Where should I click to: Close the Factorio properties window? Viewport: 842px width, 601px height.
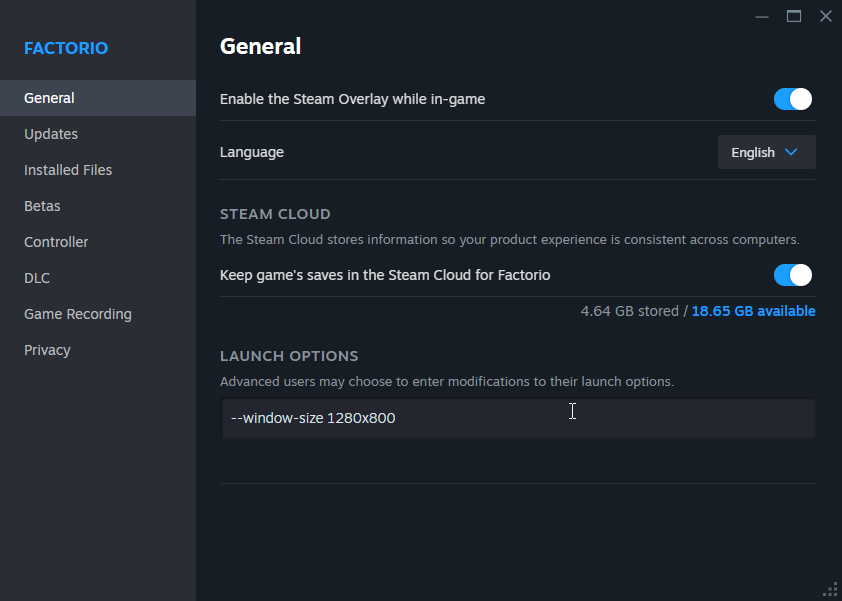tap(825, 16)
